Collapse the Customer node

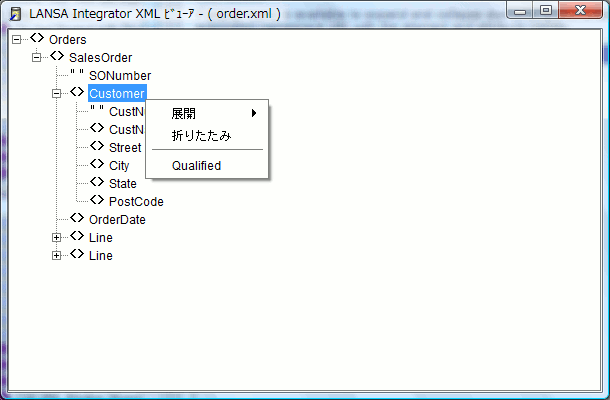tap(56, 93)
